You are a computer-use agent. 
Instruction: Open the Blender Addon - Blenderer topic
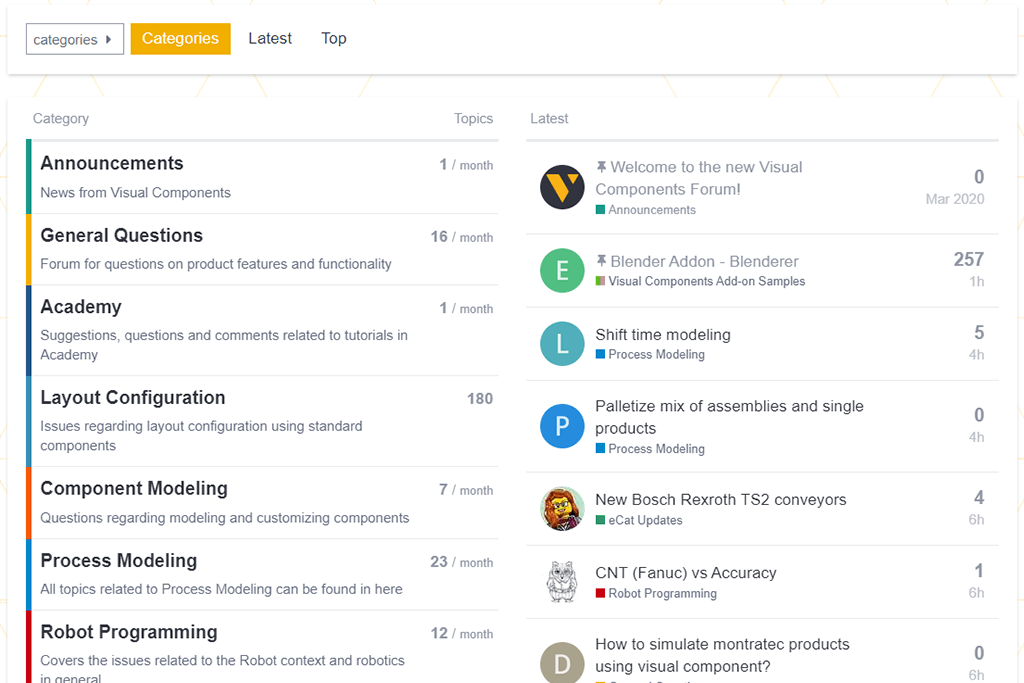tap(704, 261)
